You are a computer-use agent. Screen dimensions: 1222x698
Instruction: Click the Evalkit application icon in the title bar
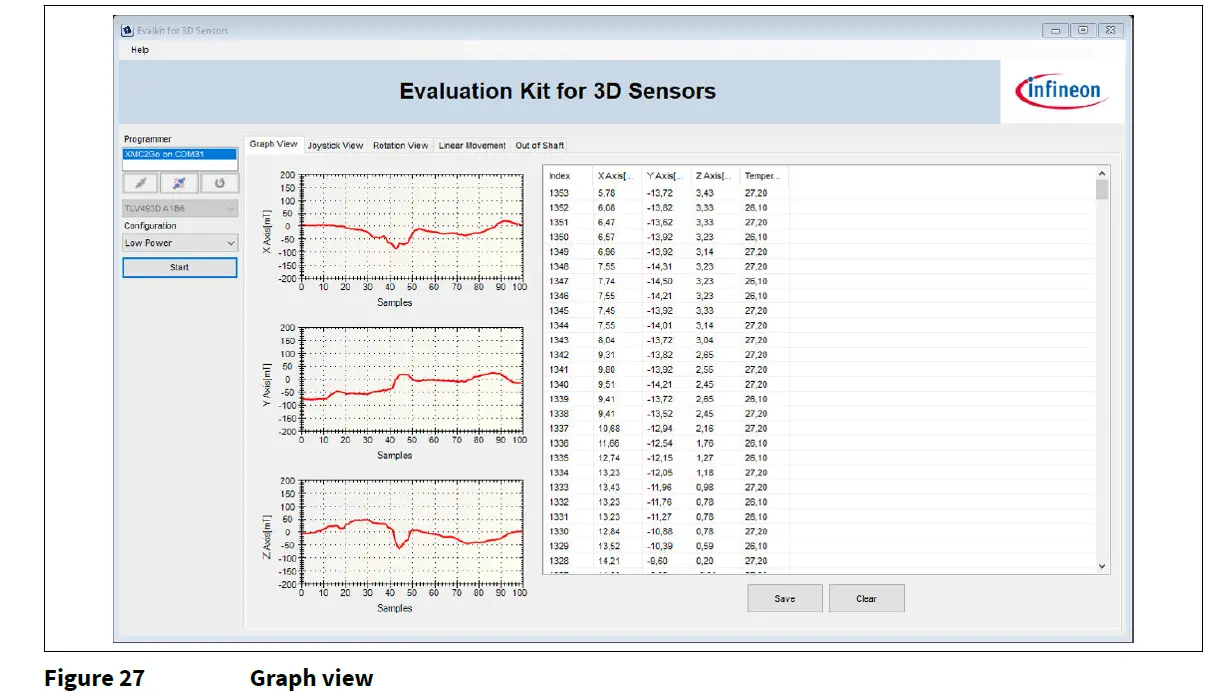point(126,30)
